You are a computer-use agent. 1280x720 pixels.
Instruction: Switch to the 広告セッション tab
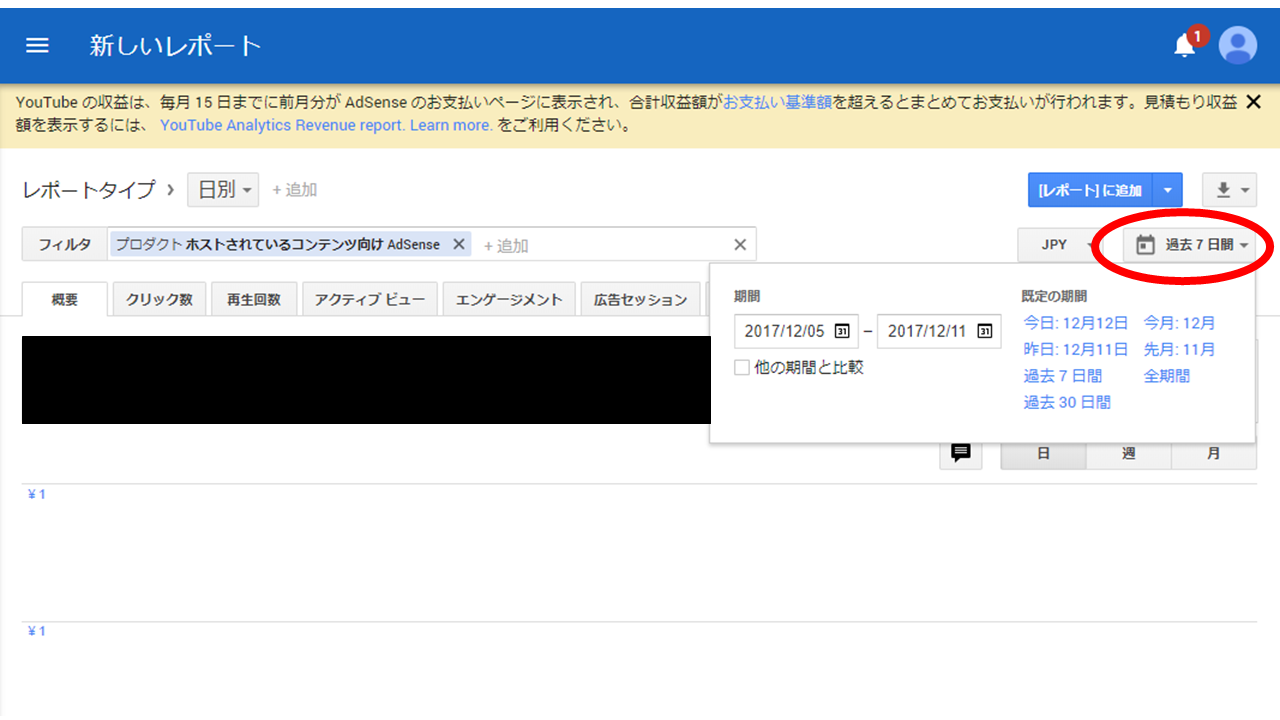click(641, 299)
